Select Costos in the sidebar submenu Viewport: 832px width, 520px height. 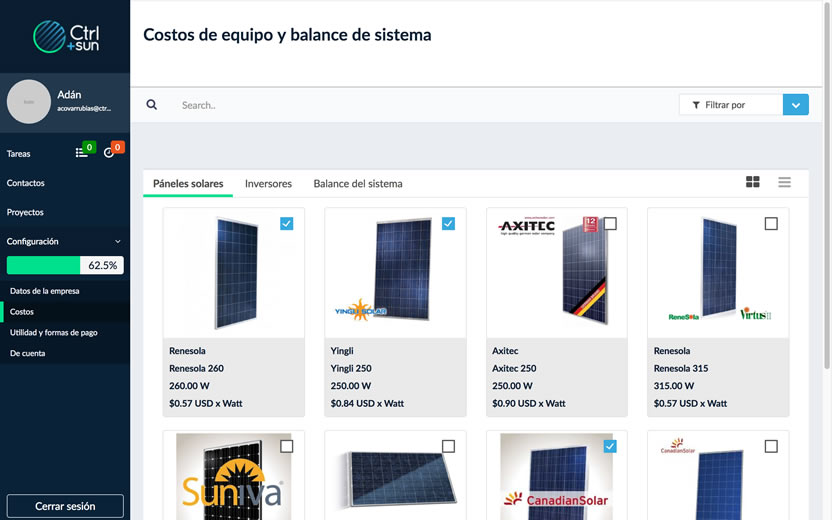click(22, 311)
